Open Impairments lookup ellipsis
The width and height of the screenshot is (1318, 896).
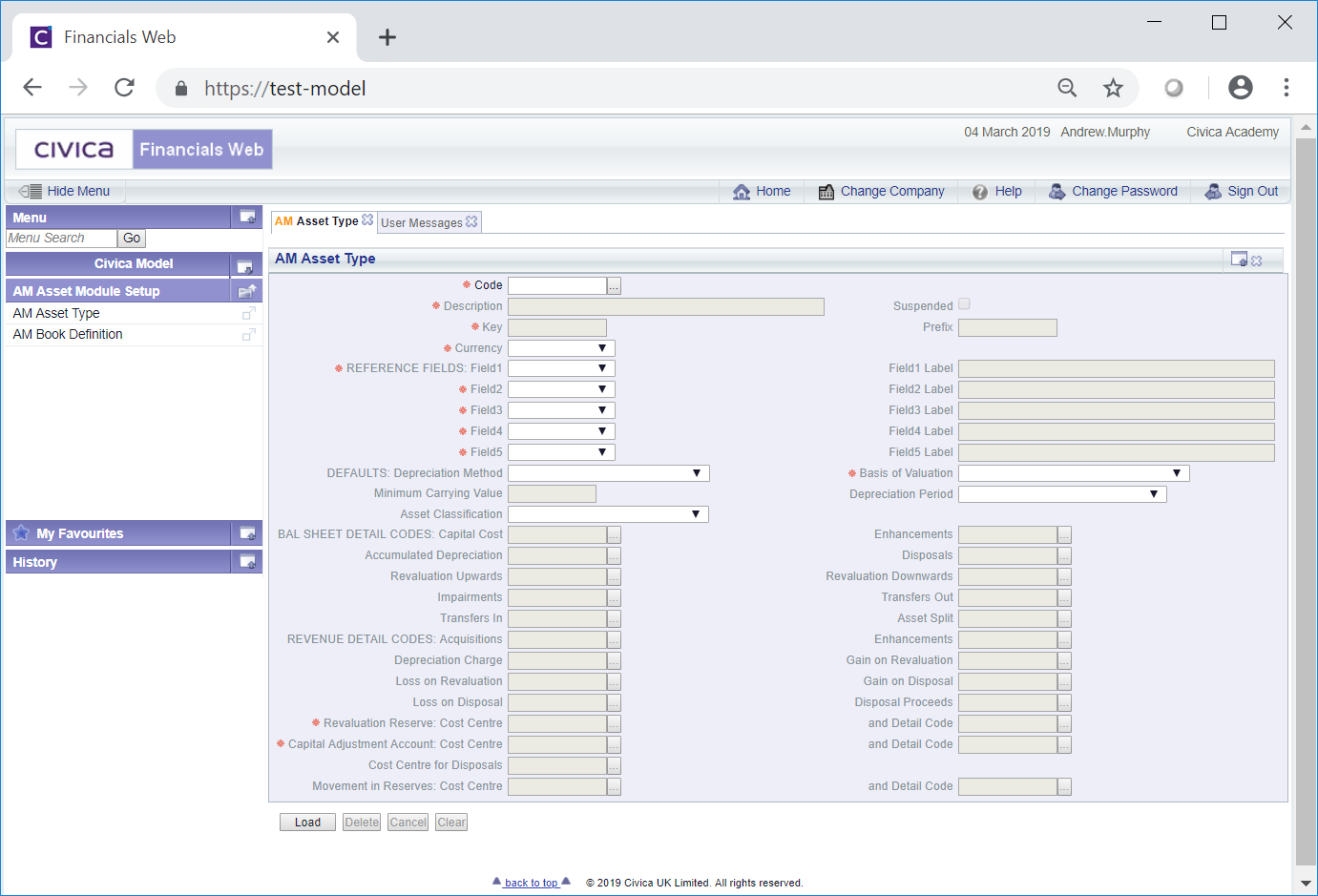[x=614, y=598]
